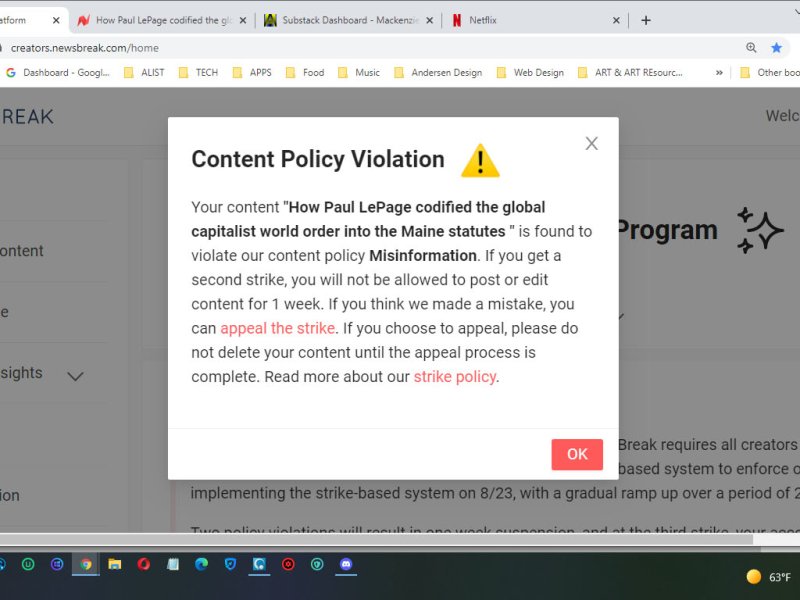Viewport: 800px width, 600px height.
Task: Expand the Insights sidebar chevron
Action: [76, 377]
